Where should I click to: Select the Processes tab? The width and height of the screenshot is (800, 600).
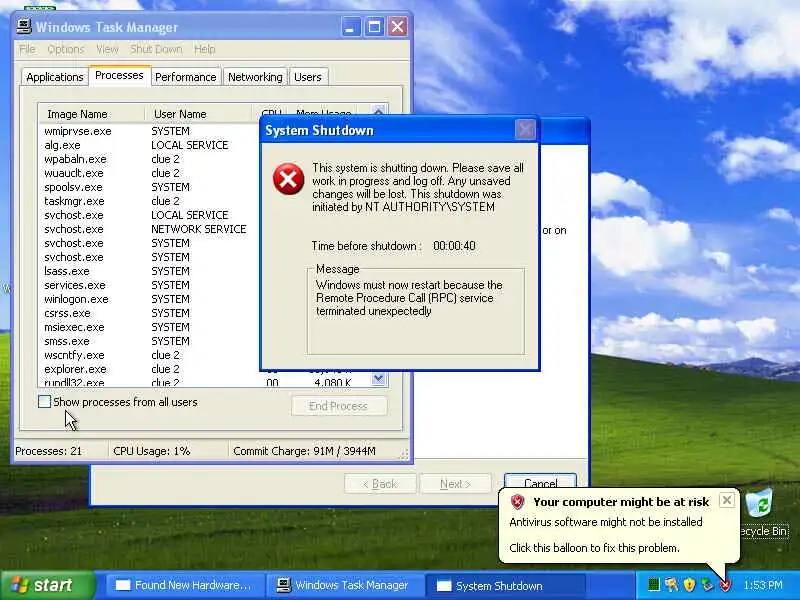119,76
